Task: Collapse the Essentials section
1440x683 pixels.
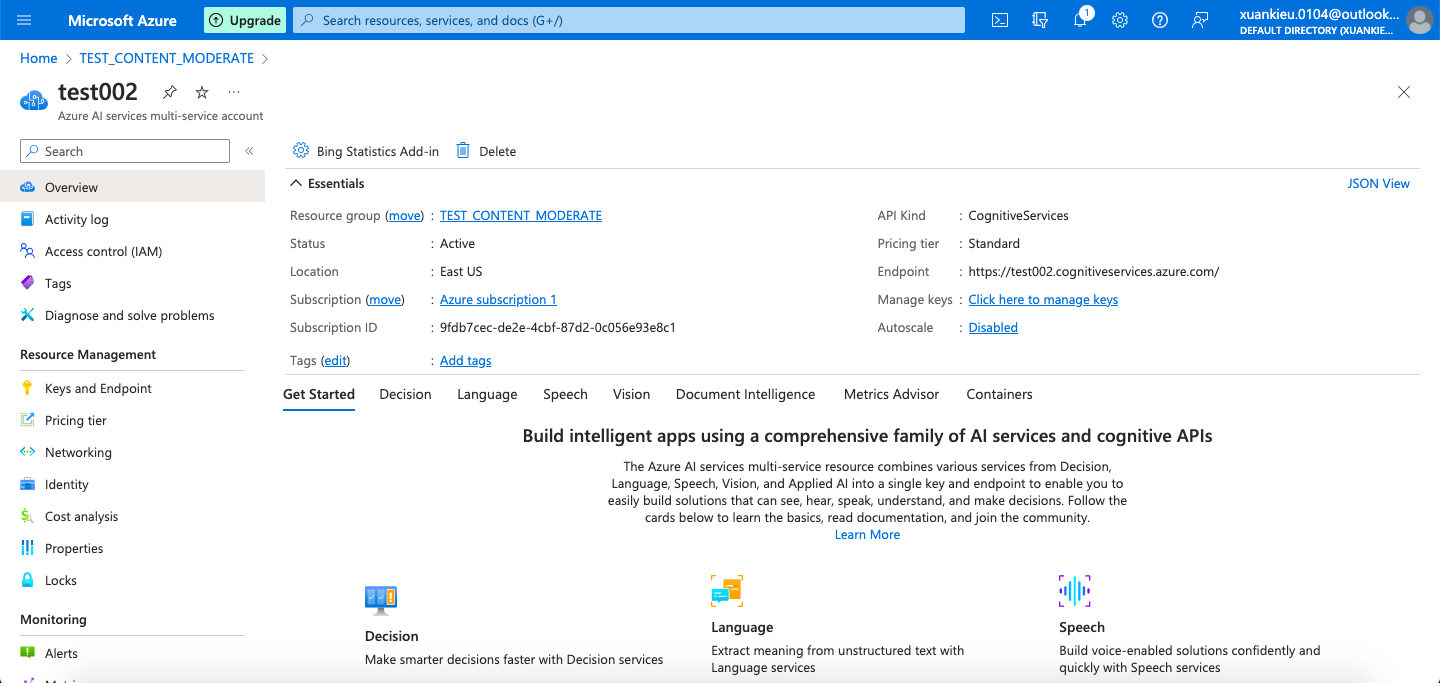Action: click(x=295, y=183)
